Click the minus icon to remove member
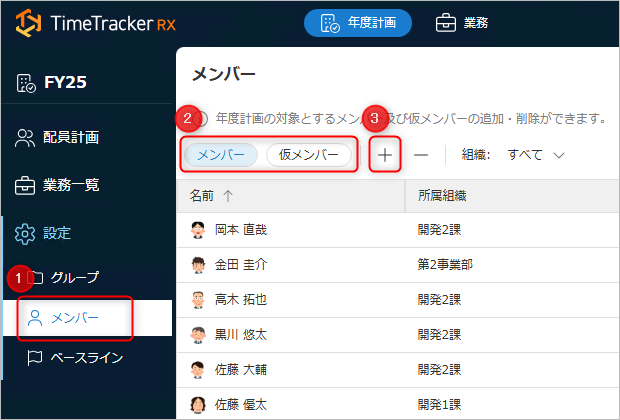 click(x=421, y=155)
